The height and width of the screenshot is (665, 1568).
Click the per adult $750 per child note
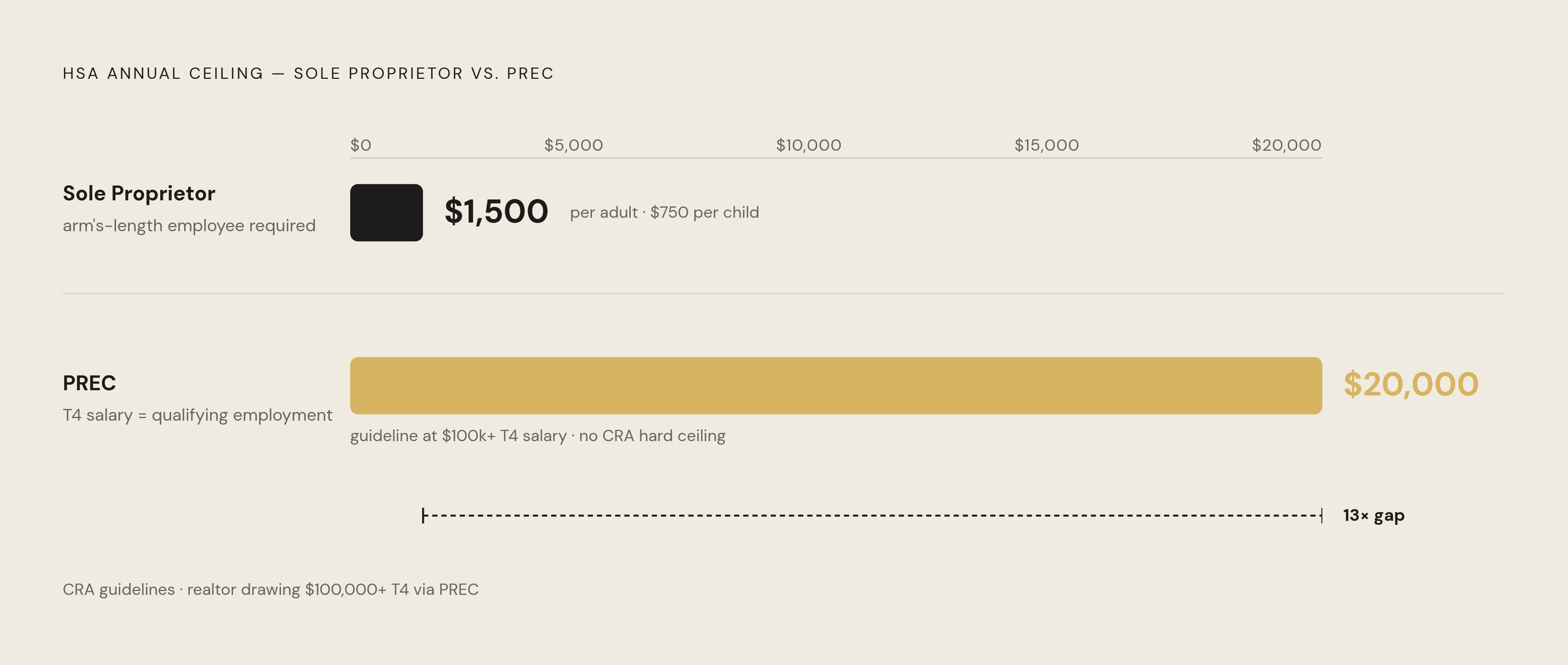(x=664, y=213)
